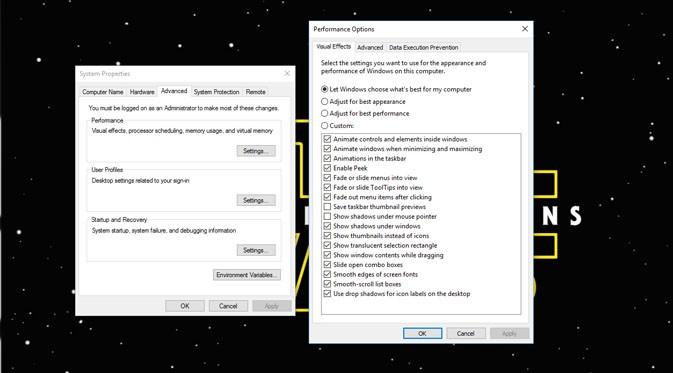
Task: Open Startup and Recovery Settings button
Action: (256, 250)
